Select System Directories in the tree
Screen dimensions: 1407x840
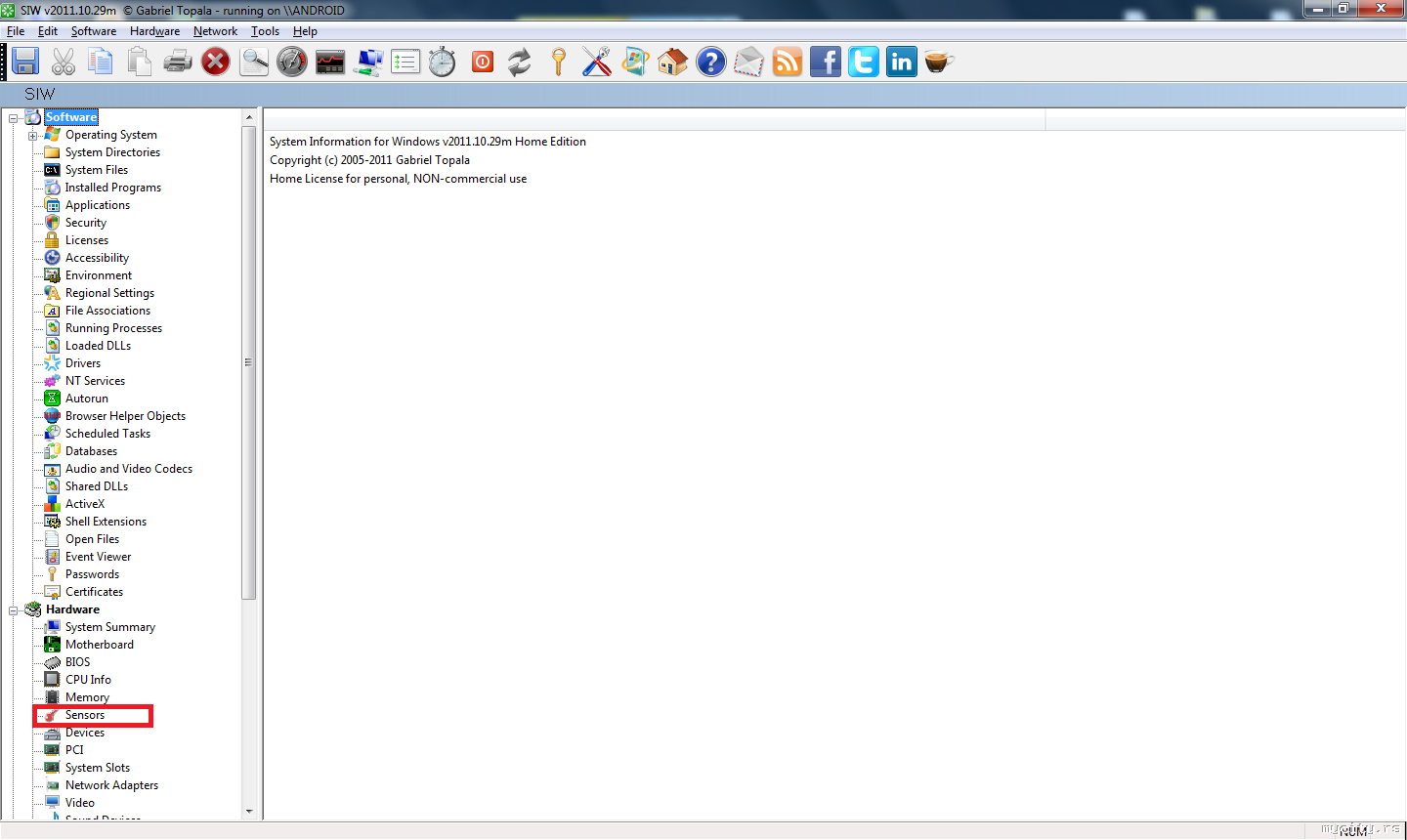pyautogui.click(x=112, y=152)
